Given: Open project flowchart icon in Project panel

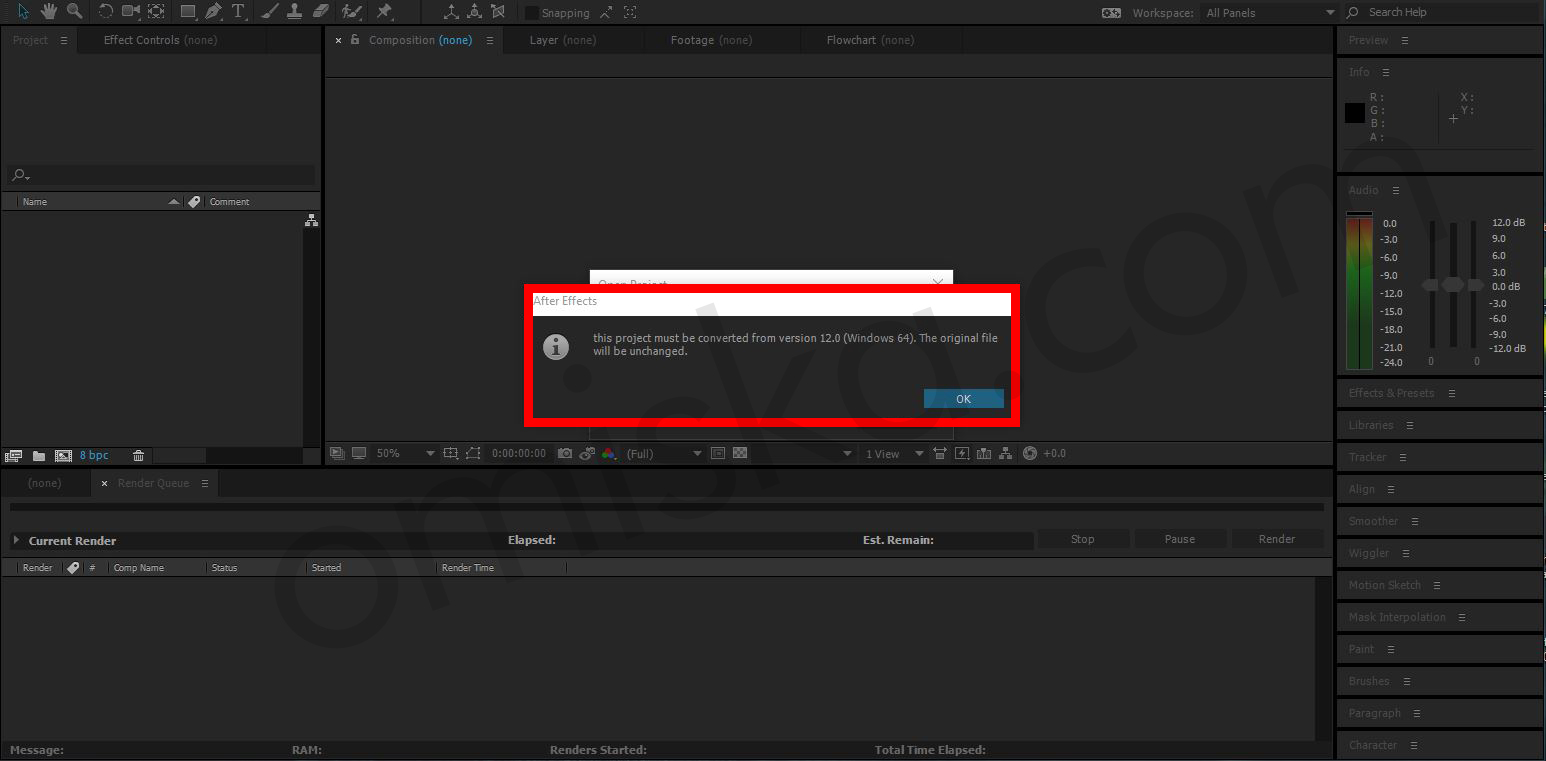Looking at the screenshot, I should tap(311, 220).
